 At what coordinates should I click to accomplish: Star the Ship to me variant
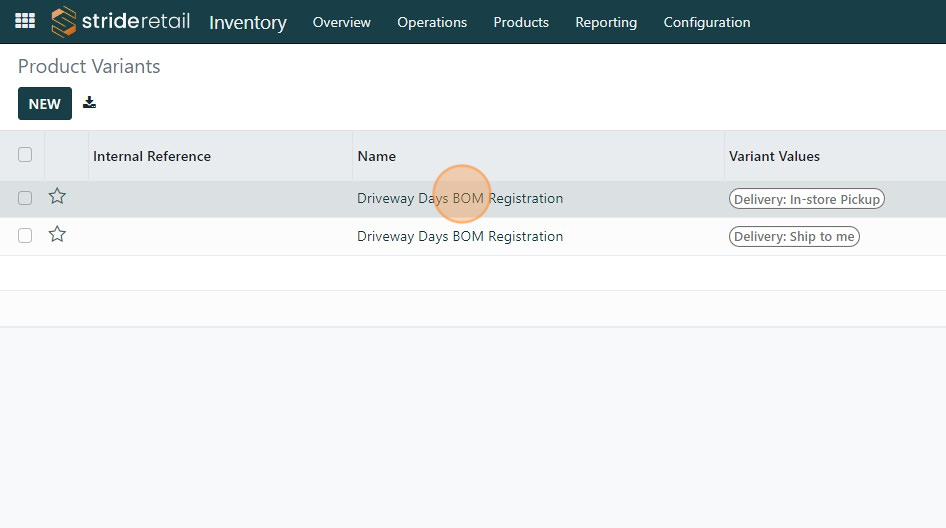tap(57, 235)
